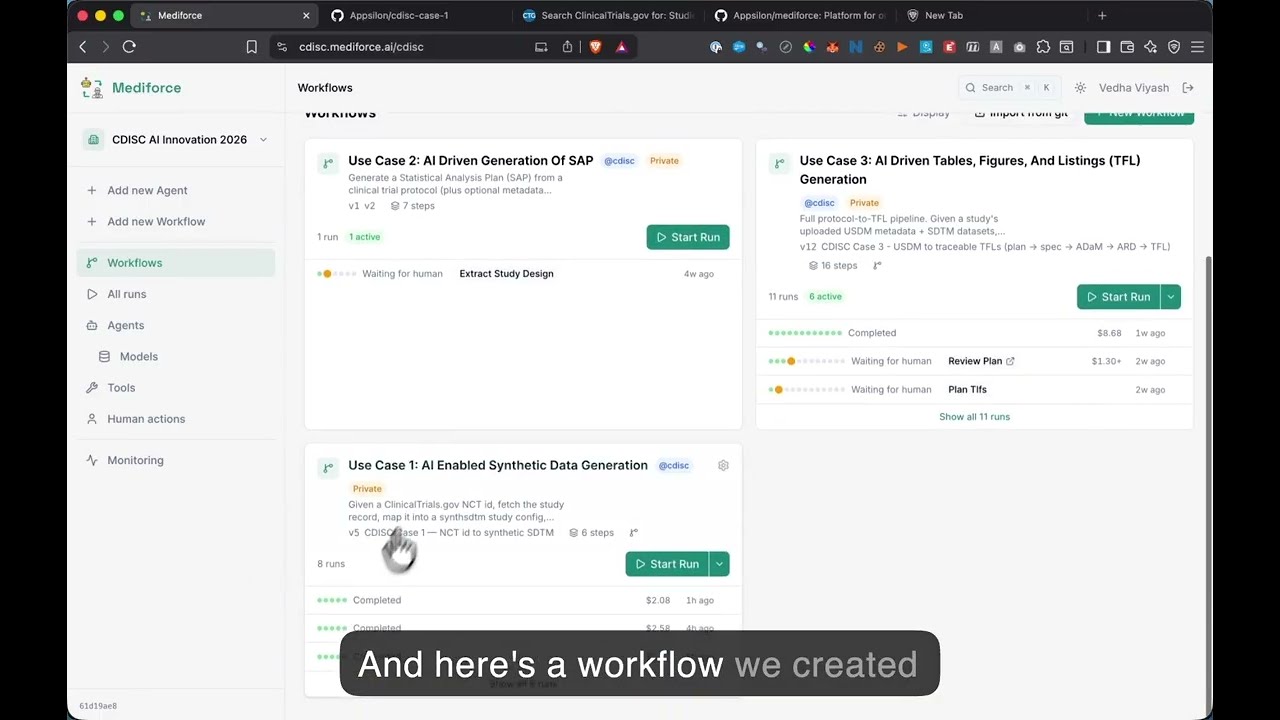The image size is (1280, 720).
Task: Click Add new Agent link
Action: (147, 190)
